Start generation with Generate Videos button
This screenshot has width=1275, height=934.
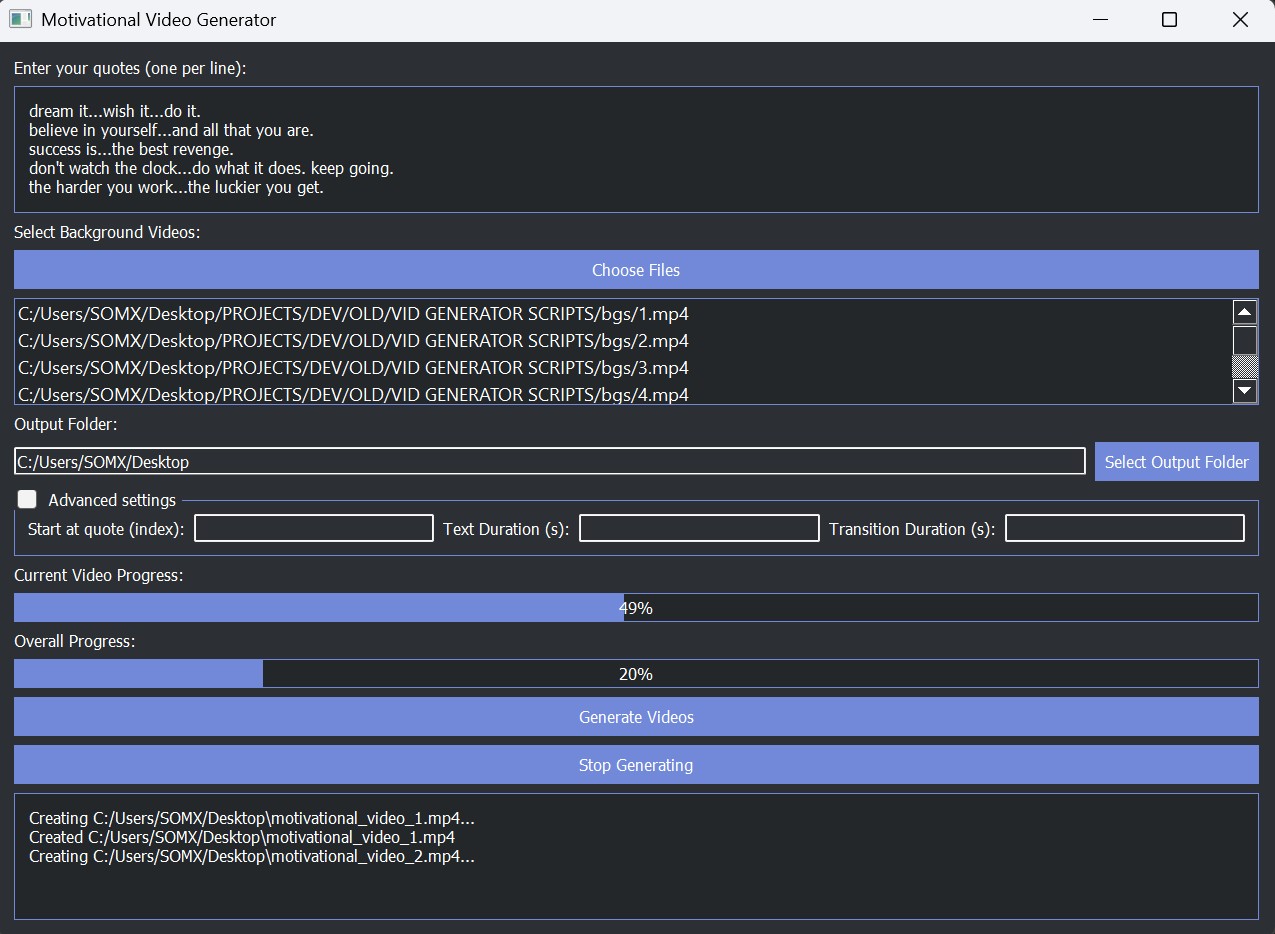click(636, 717)
